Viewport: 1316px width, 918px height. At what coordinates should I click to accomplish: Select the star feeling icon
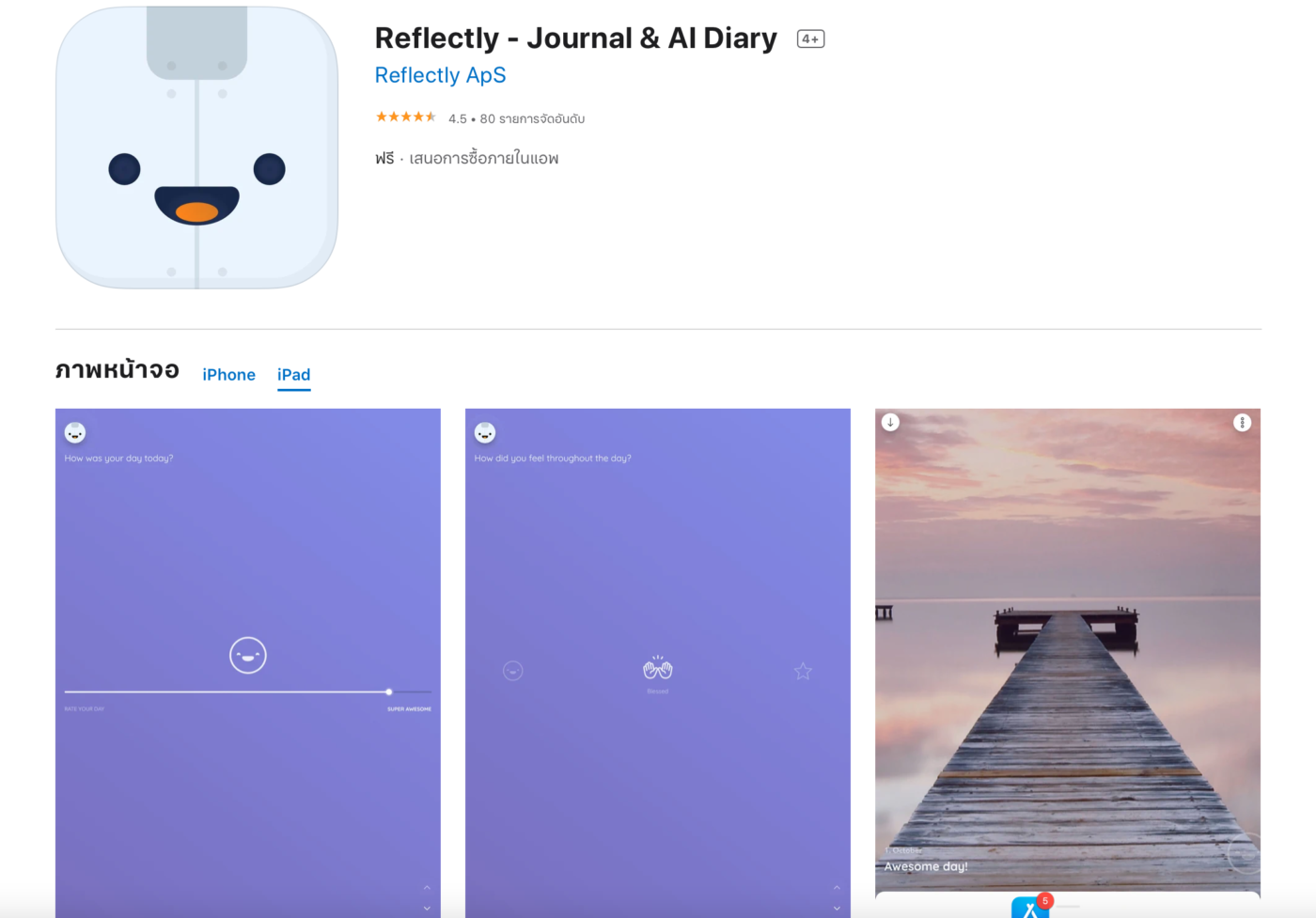(803, 671)
